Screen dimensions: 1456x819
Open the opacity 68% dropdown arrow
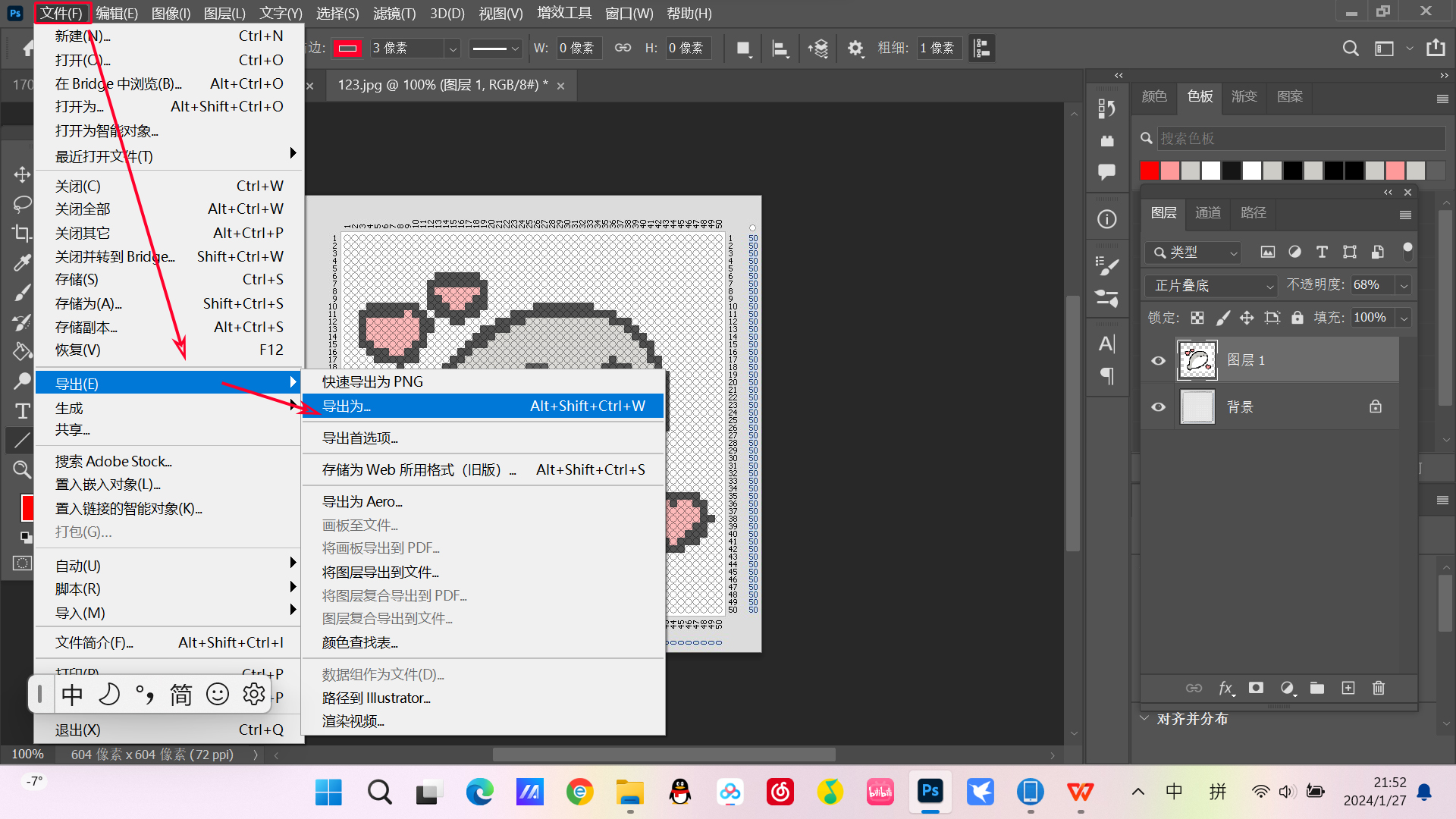tap(1404, 286)
